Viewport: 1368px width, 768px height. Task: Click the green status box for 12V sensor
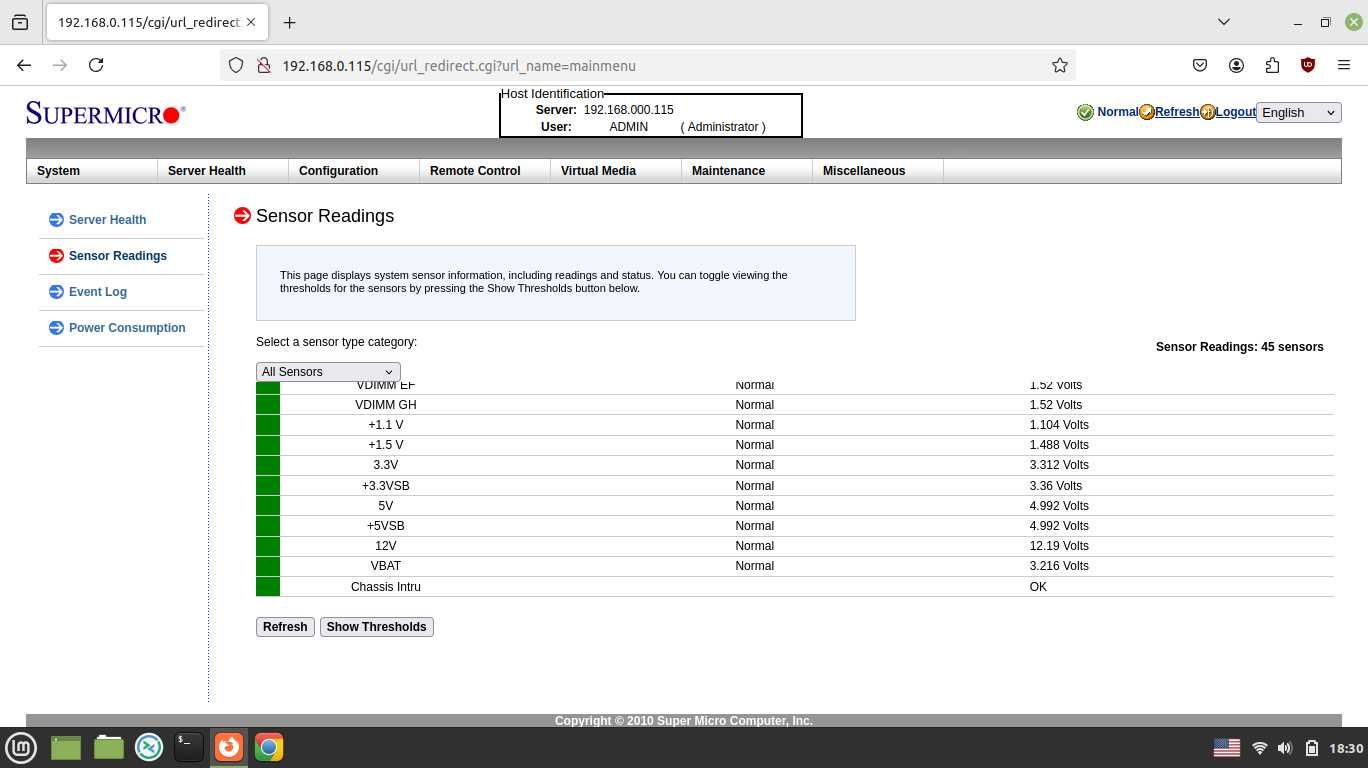(x=268, y=546)
